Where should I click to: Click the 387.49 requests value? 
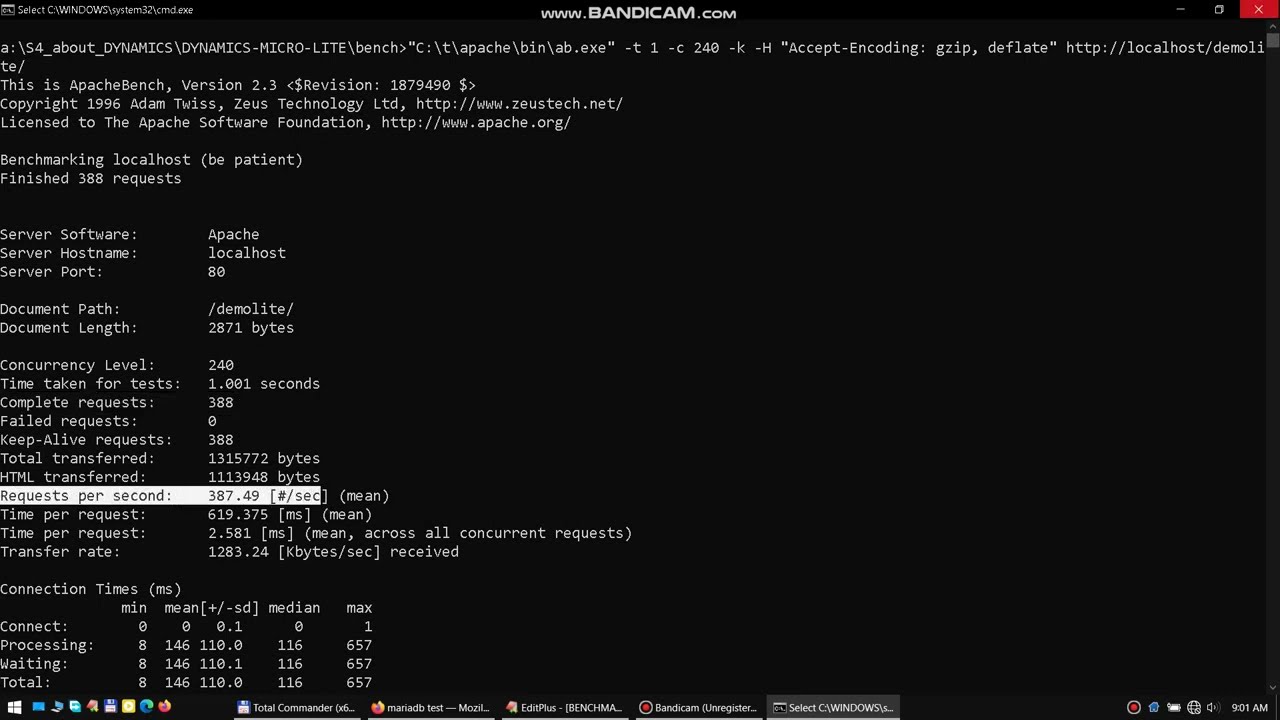[233, 496]
